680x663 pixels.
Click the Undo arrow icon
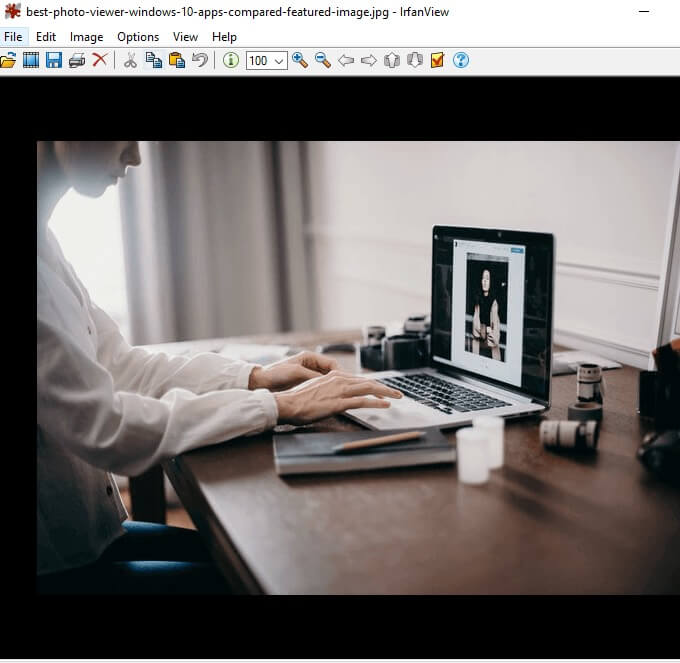tap(200, 60)
